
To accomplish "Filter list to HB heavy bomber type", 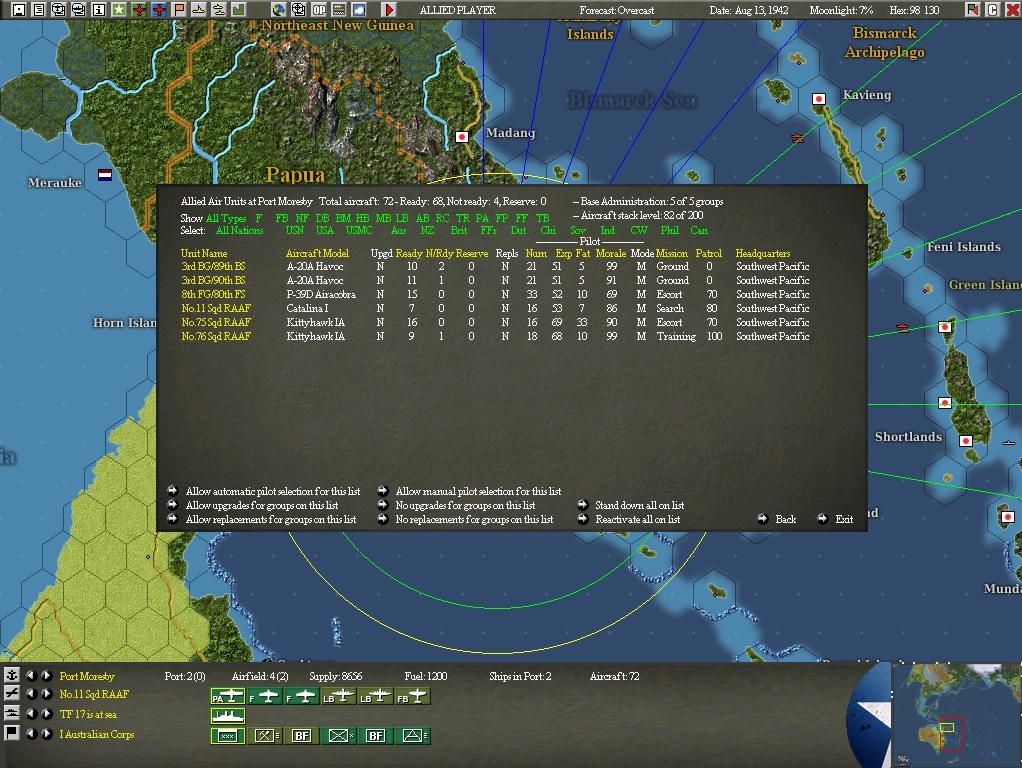I will [x=362, y=218].
